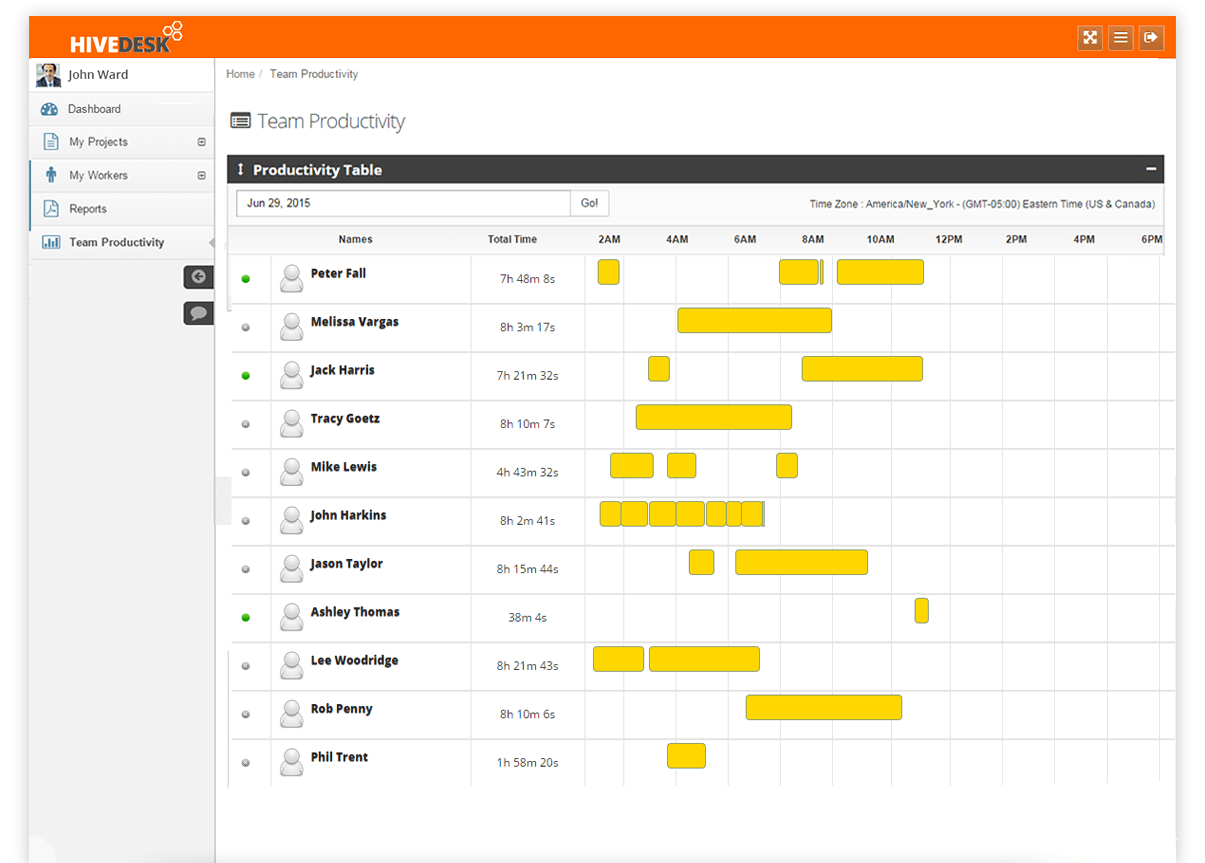The width and height of the screenshot is (1205, 863).
Task: Open the hamburger menu icon in header
Action: 1121,38
